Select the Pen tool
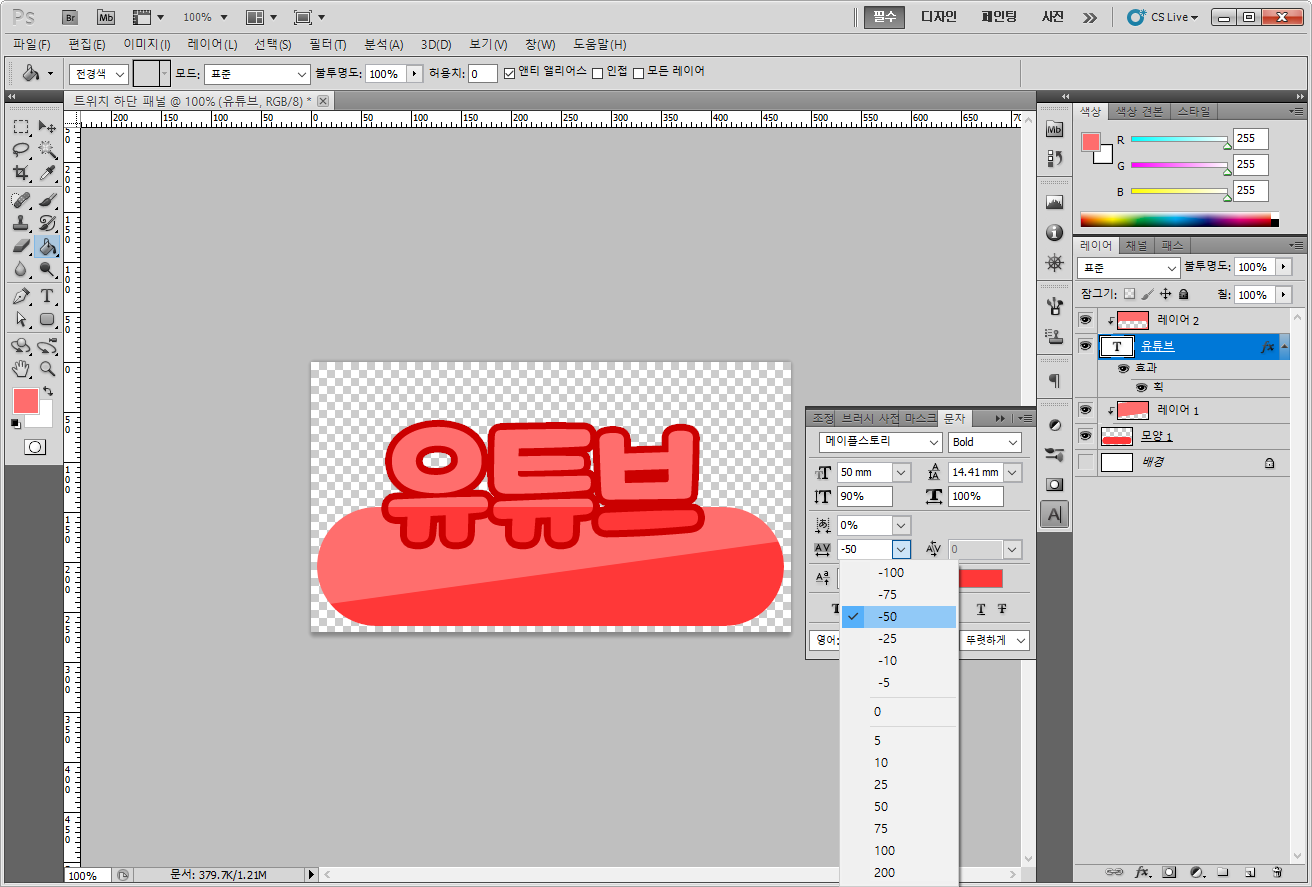The width and height of the screenshot is (1312, 887). (x=21, y=296)
